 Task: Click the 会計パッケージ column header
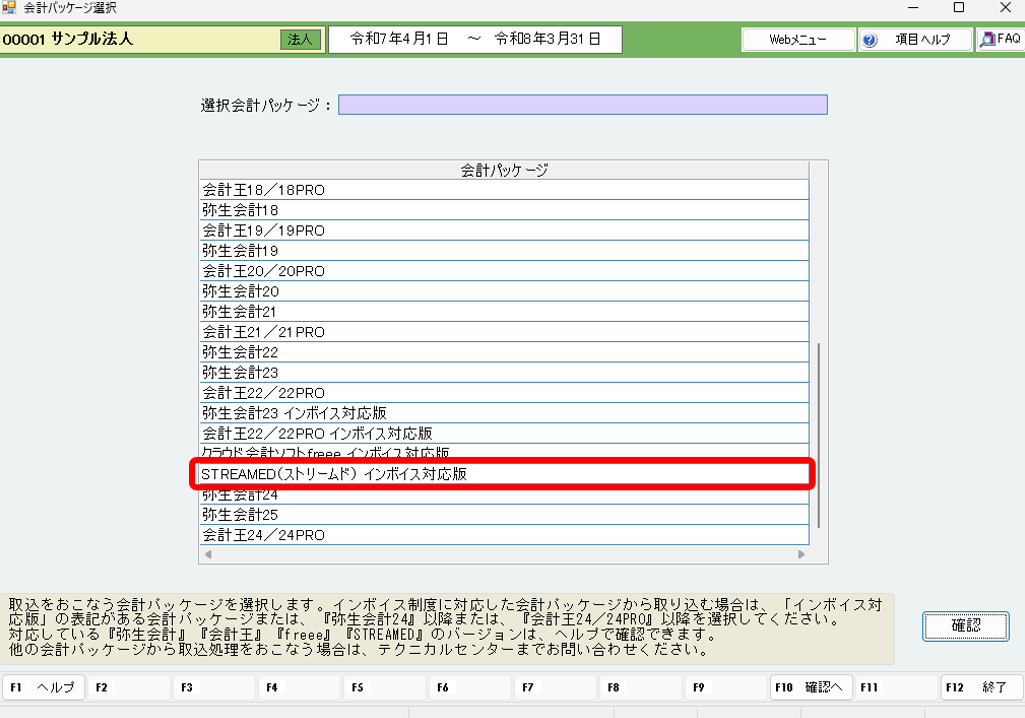pyautogui.click(x=503, y=170)
